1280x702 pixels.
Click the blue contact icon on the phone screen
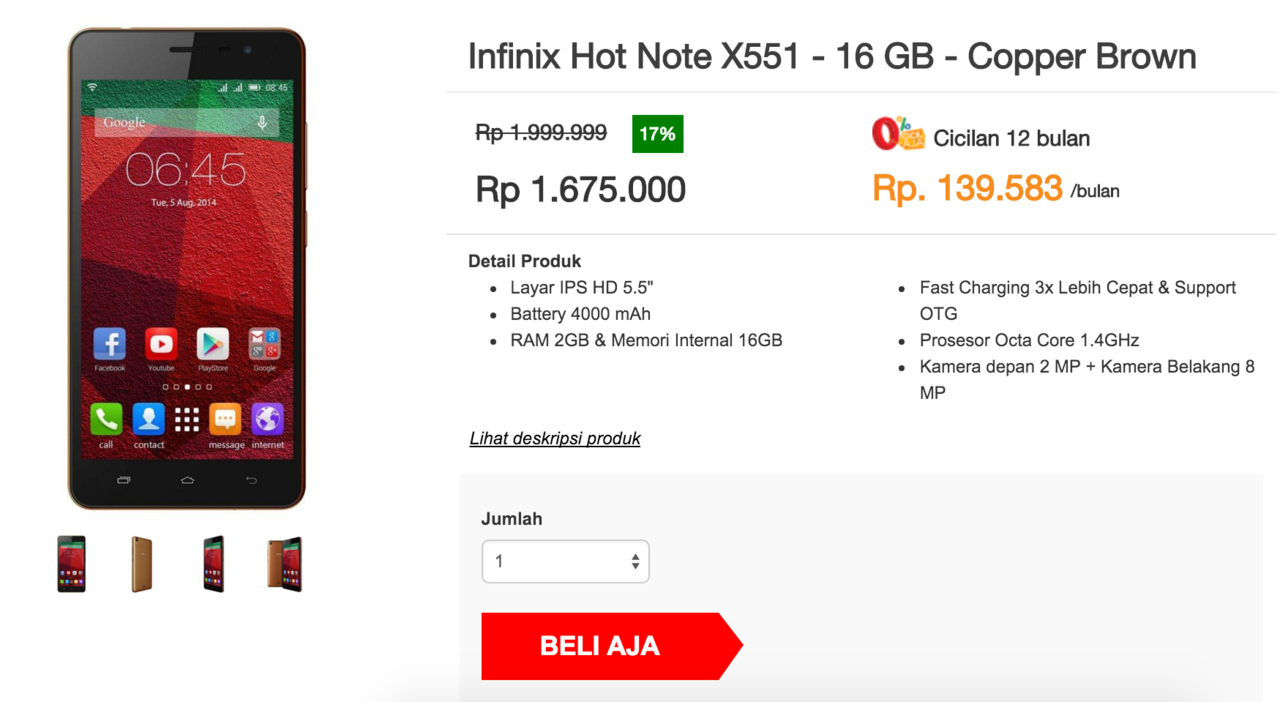point(148,419)
